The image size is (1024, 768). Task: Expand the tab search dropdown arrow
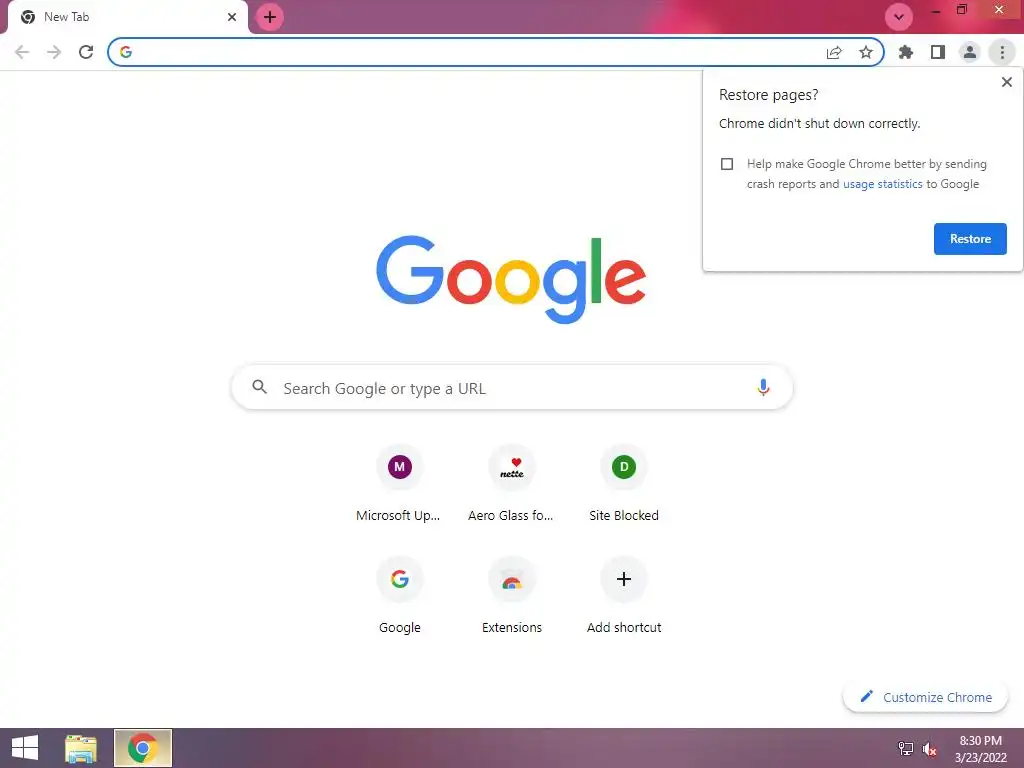pyautogui.click(x=899, y=17)
